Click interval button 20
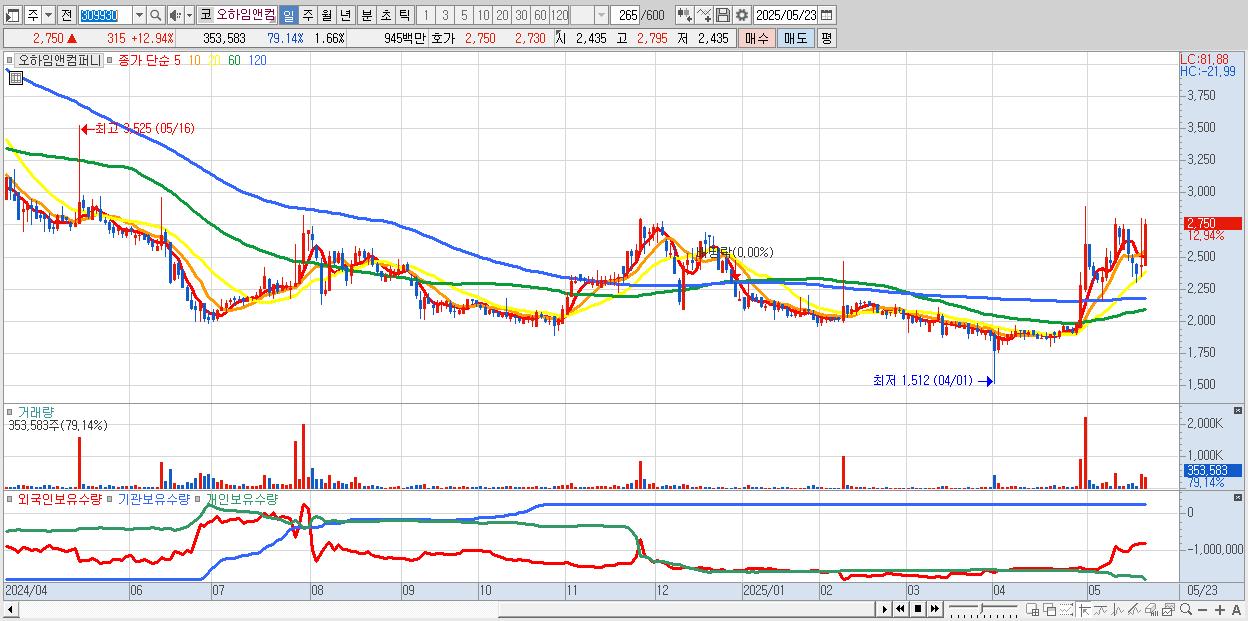Screen dimensions: 1248x621 [x=502, y=15]
